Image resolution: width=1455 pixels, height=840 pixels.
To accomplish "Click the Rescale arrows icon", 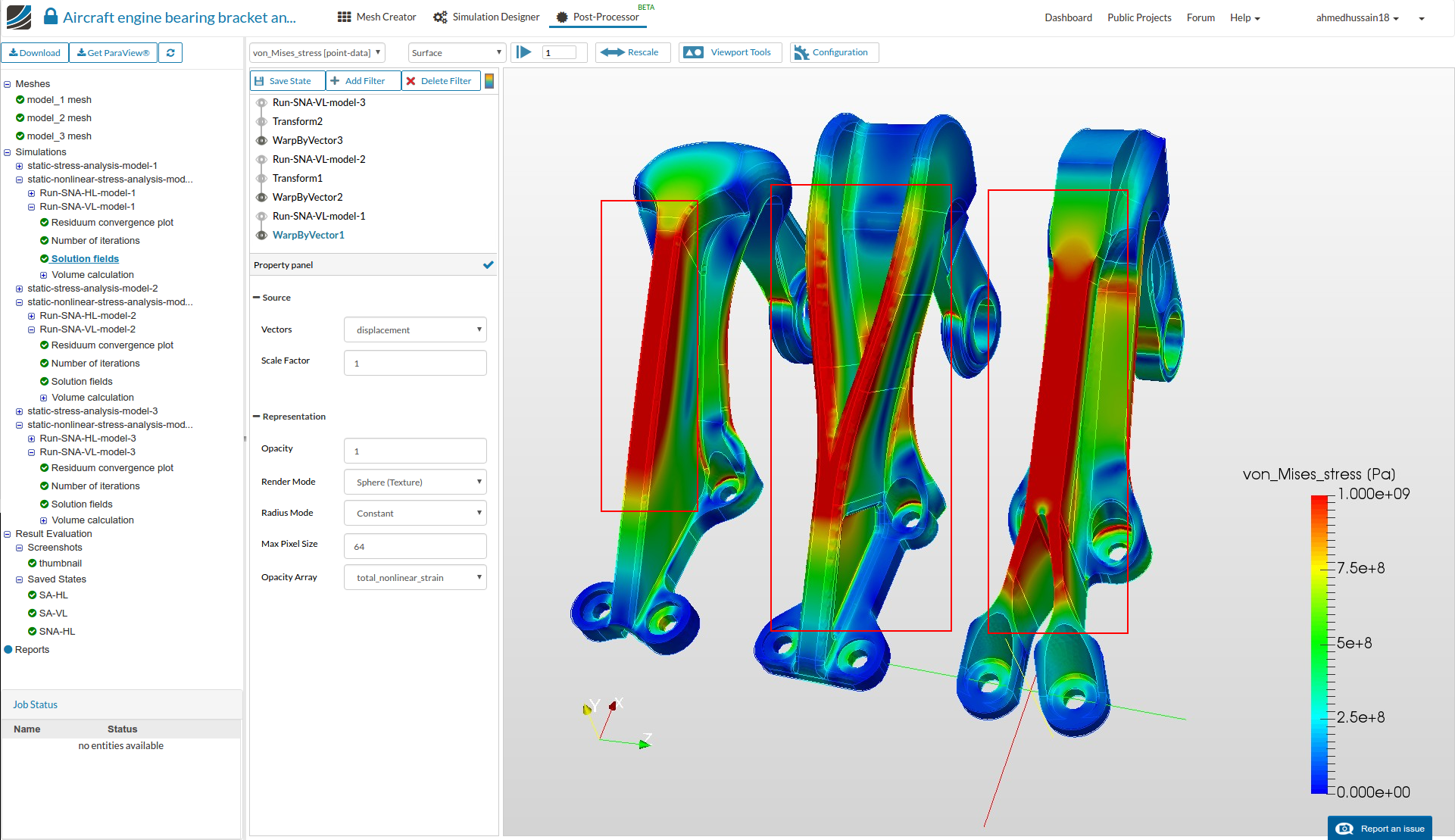I will click(x=612, y=52).
